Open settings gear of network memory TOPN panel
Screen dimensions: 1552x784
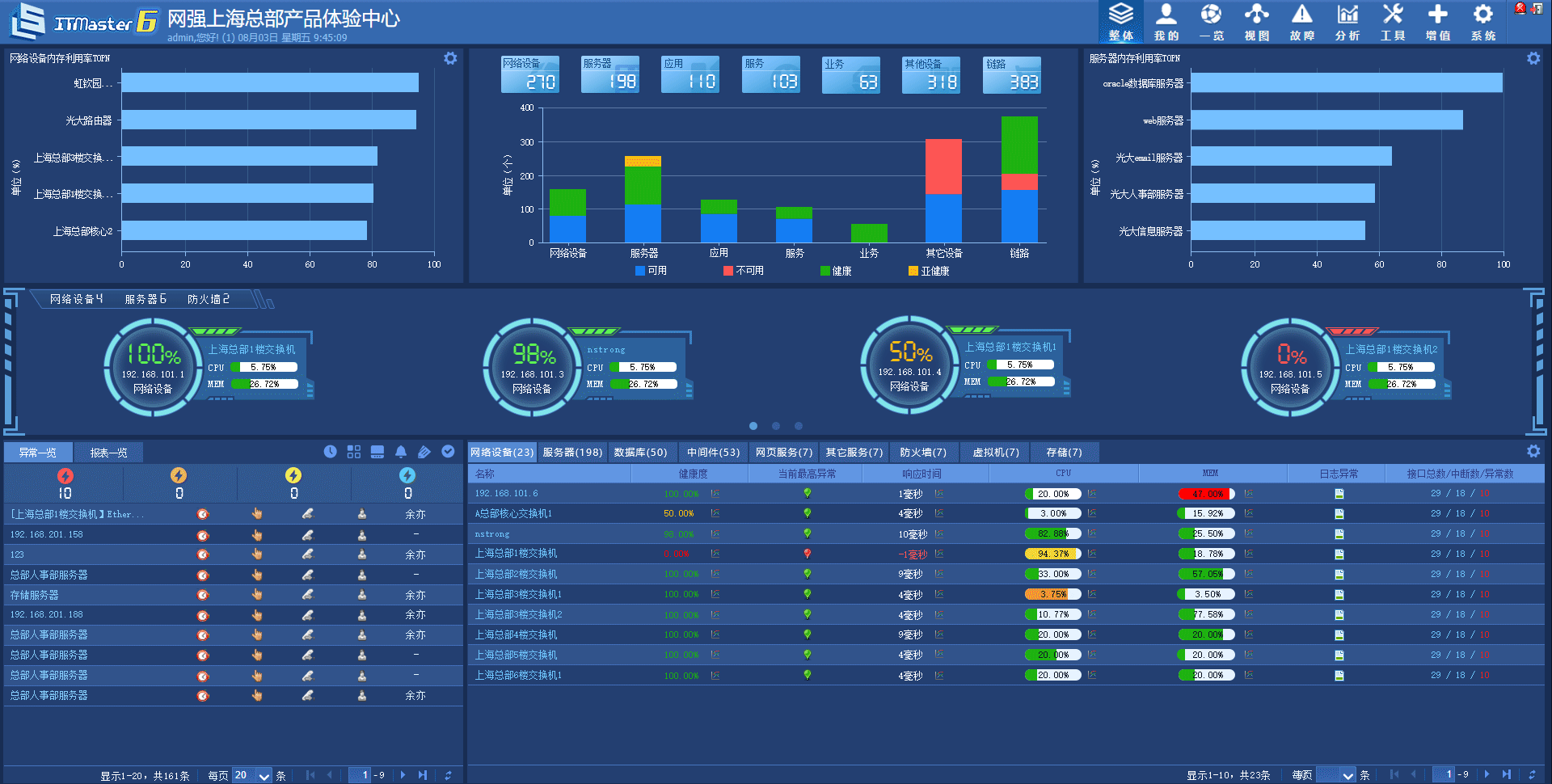click(x=450, y=58)
